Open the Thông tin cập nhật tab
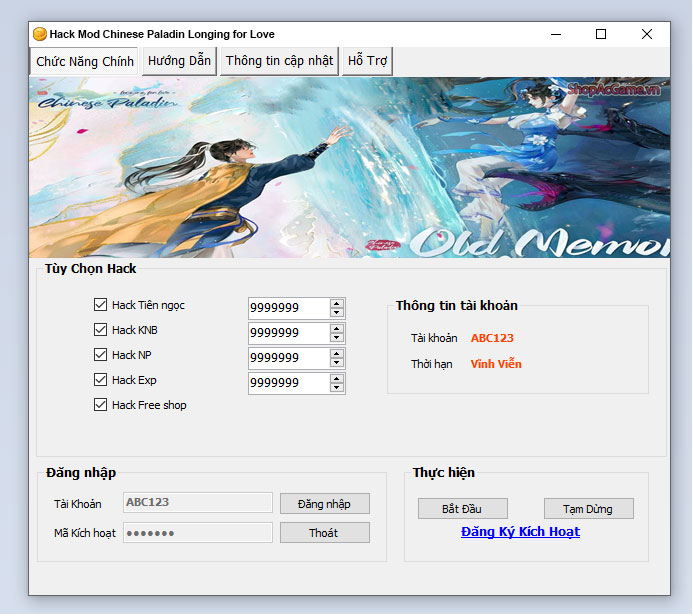 (x=279, y=61)
